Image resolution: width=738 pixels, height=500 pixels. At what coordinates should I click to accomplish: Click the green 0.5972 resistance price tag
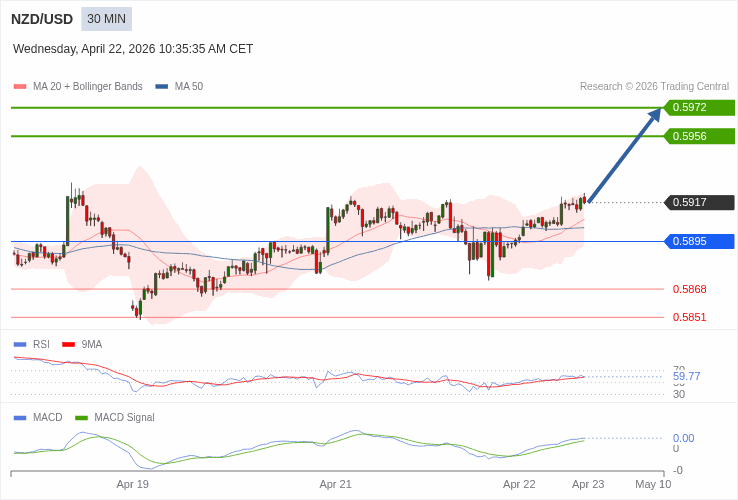tap(699, 108)
